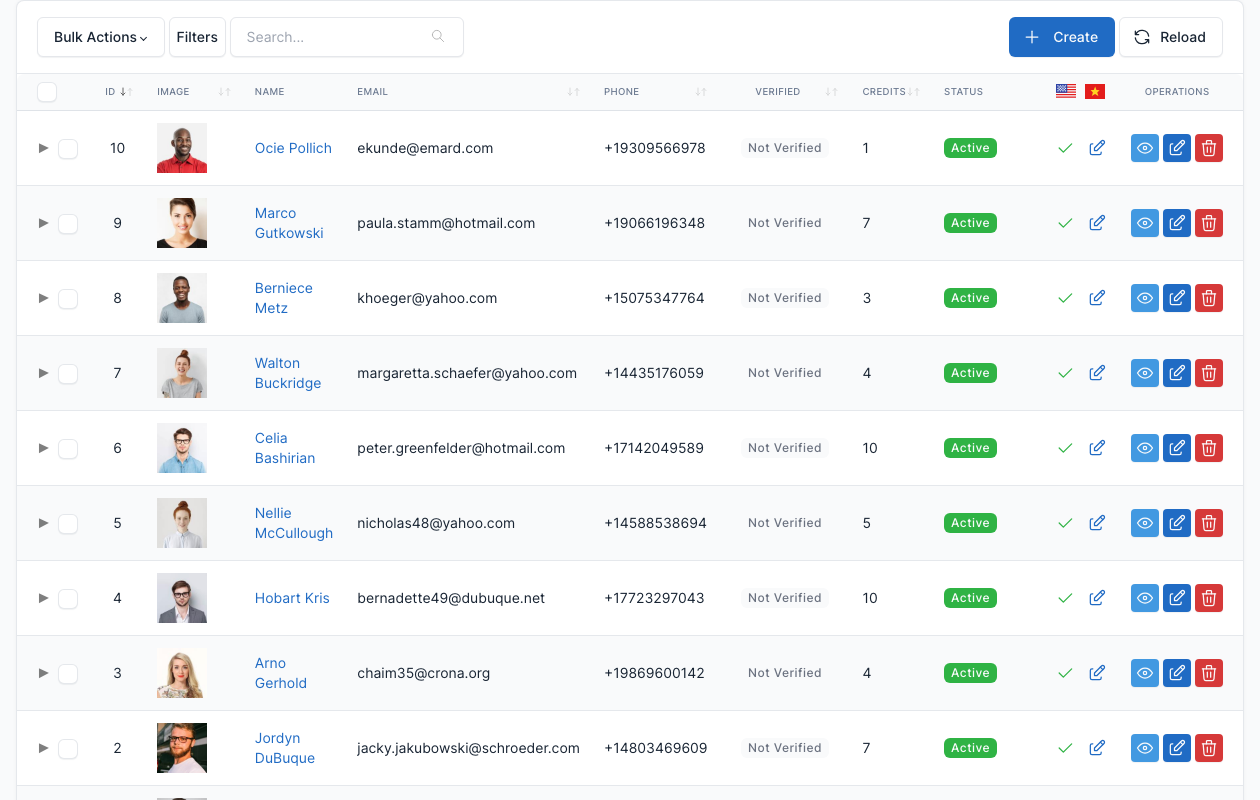
Task: Expand row details for Marco Gutkowski
Action: pyautogui.click(x=43, y=222)
